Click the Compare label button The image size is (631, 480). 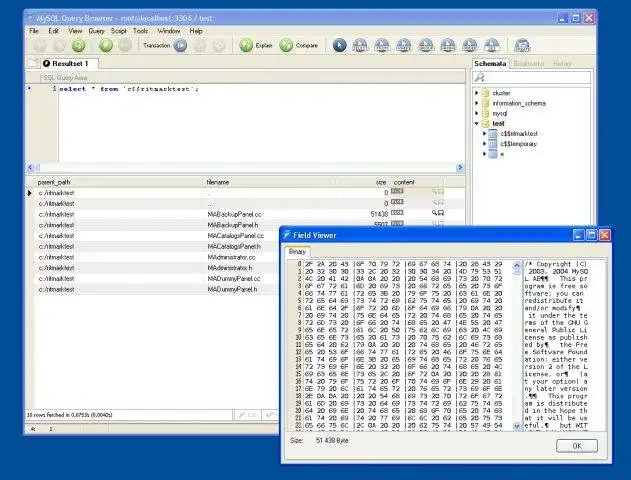tap(307, 45)
